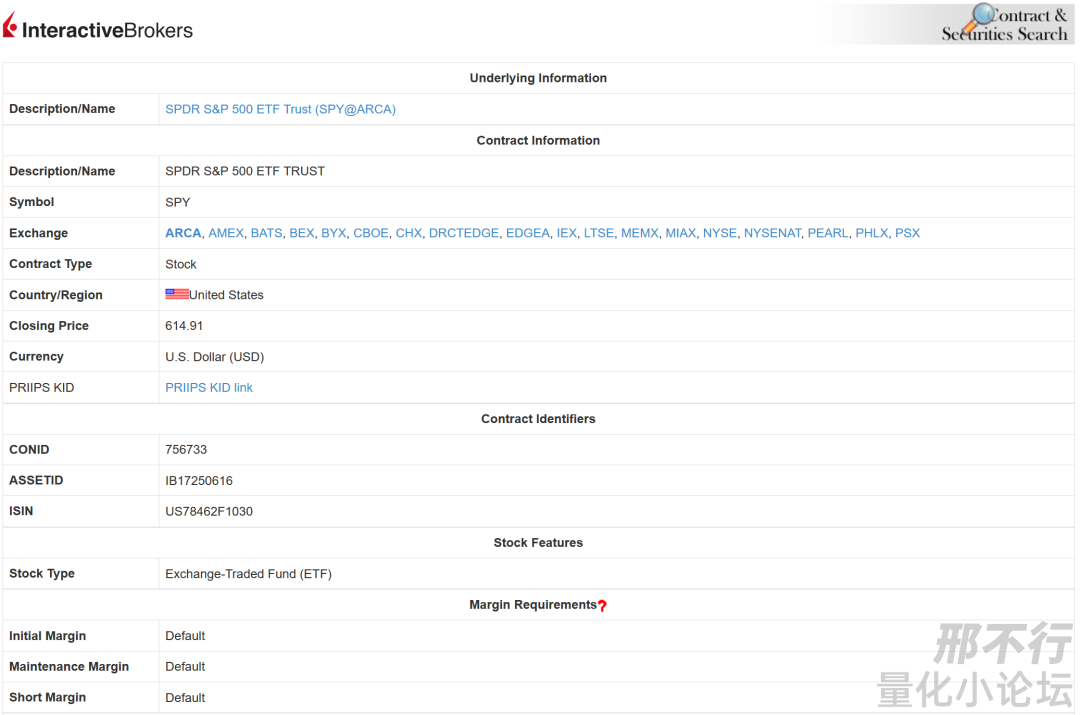The height and width of the screenshot is (715, 1080).
Task: Click the Closing Price row label
Action: (49, 326)
